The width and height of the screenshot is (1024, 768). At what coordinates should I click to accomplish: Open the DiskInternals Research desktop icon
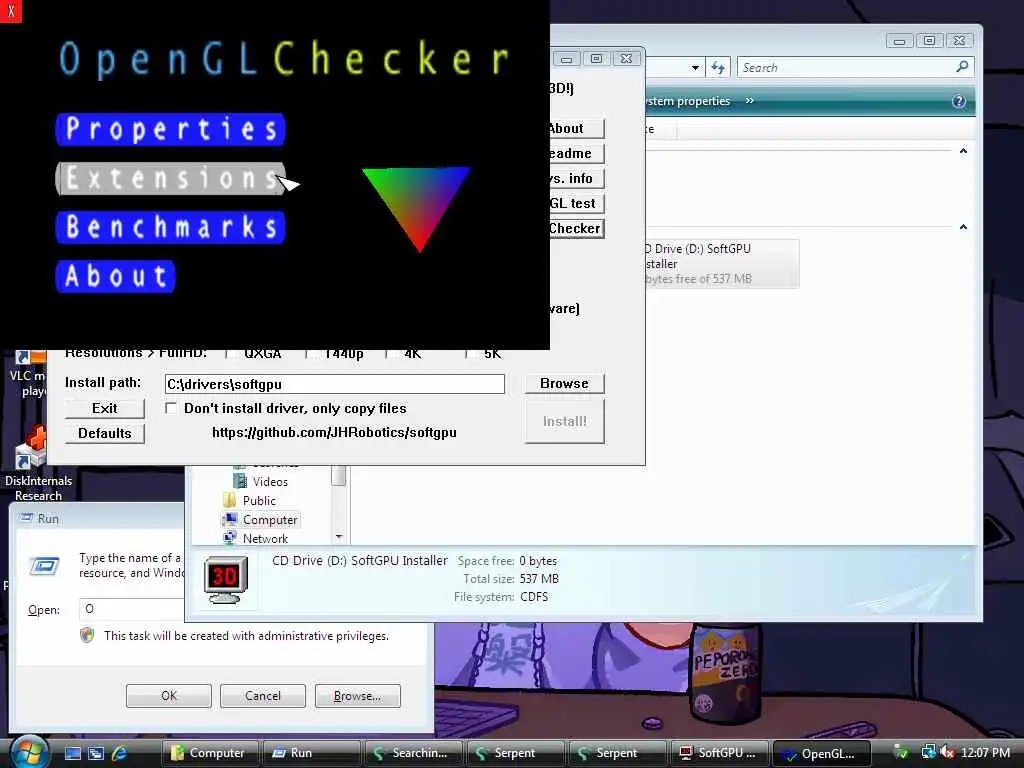pyautogui.click(x=38, y=464)
